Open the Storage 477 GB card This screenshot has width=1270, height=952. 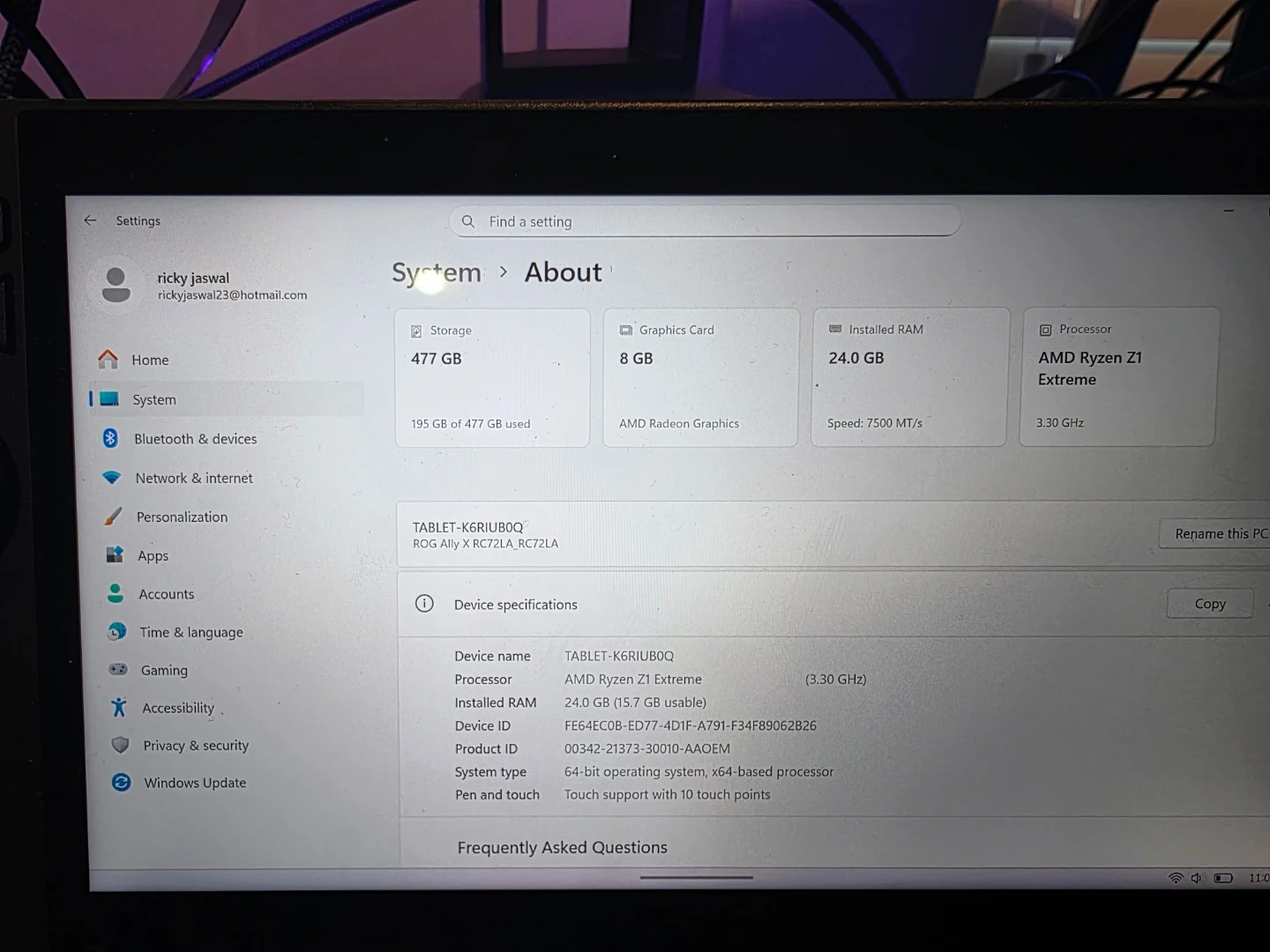[492, 377]
